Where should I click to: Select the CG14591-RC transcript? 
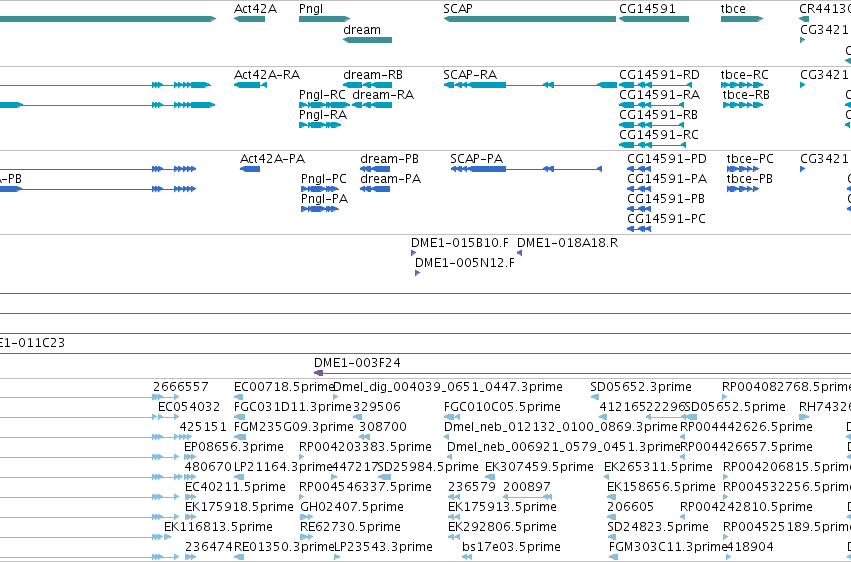coord(652,145)
